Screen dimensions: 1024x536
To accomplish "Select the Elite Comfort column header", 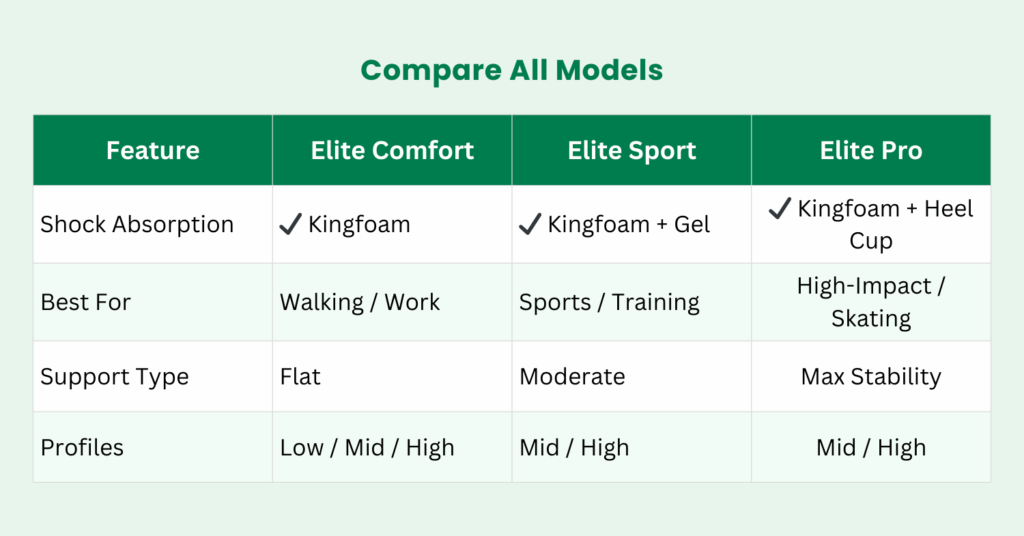I will coord(392,151).
